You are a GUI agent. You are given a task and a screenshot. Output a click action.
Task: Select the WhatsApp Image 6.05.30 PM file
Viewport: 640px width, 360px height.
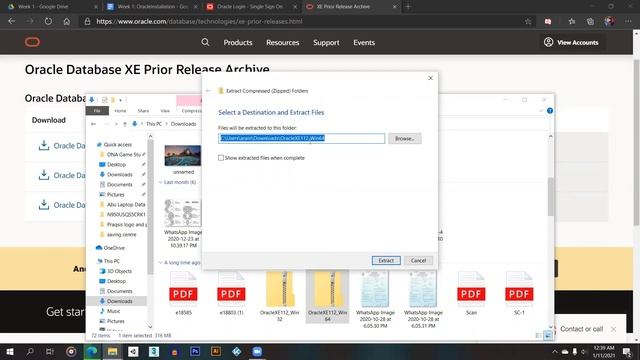pyautogui.click(x=375, y=300)
